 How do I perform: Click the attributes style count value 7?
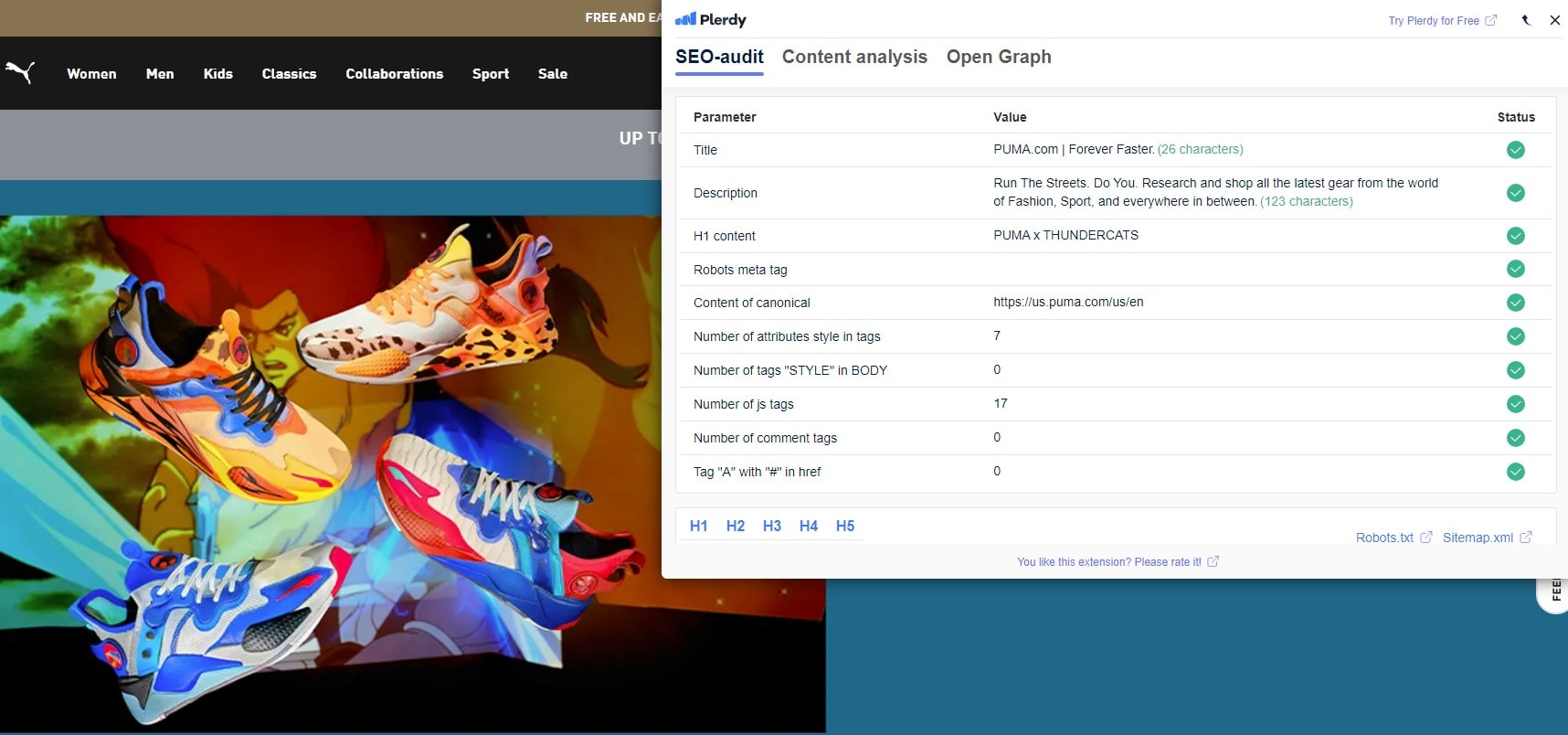(x=997, y=336)
